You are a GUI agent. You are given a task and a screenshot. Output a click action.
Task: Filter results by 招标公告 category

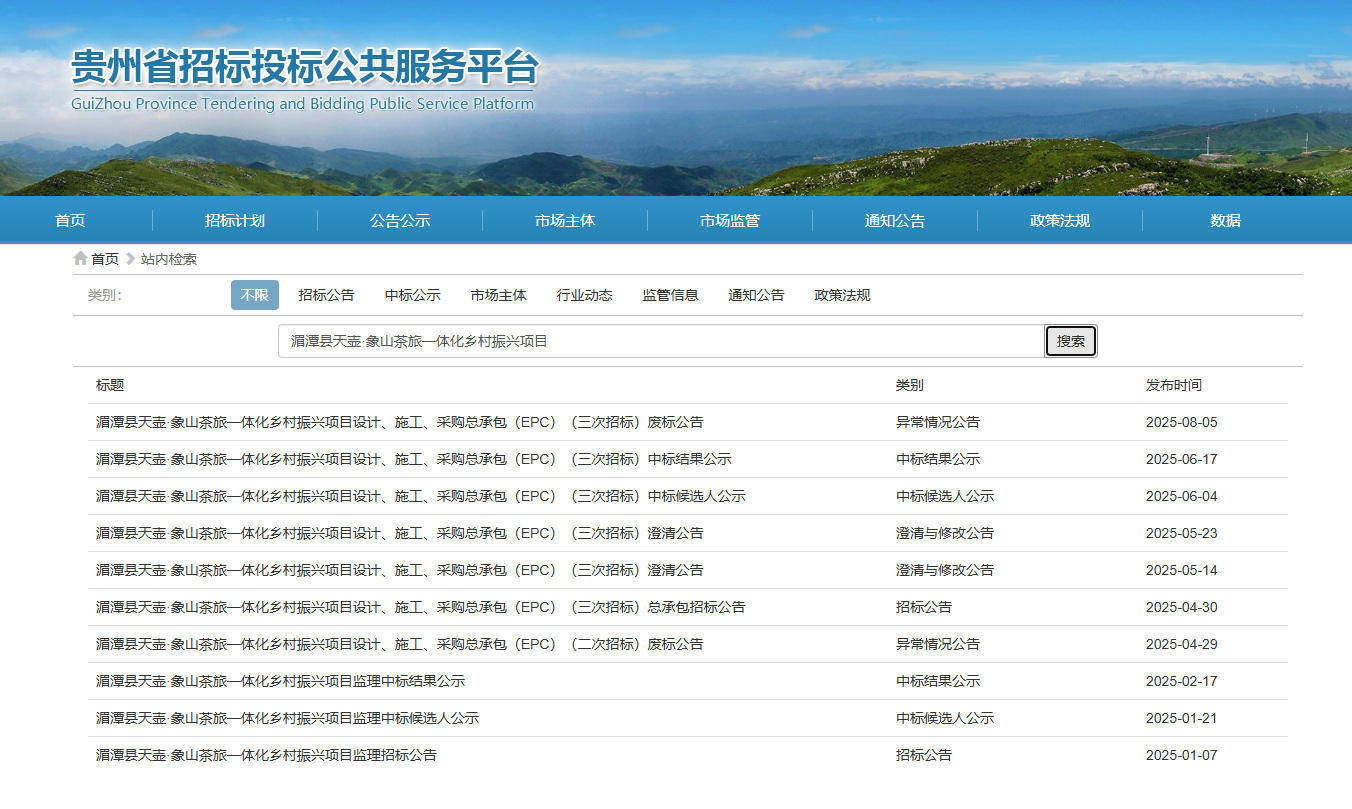pos(326,295)
